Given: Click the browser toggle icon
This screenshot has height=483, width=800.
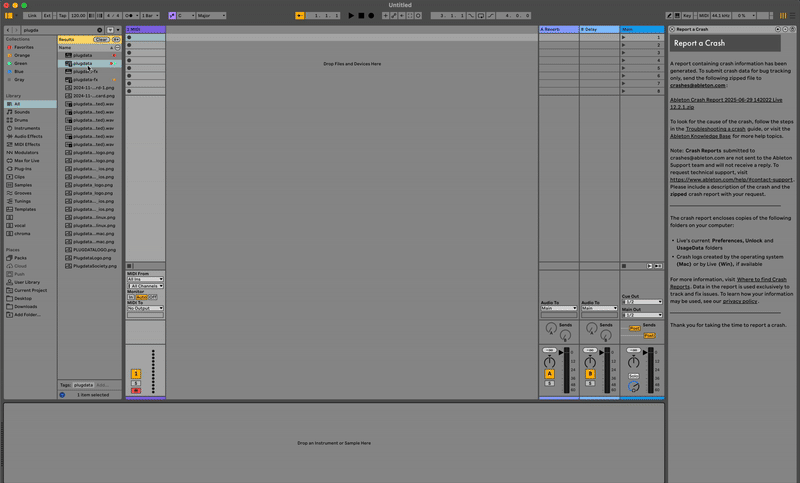Looking at the screenshot, I should click(x=9, y=16).
